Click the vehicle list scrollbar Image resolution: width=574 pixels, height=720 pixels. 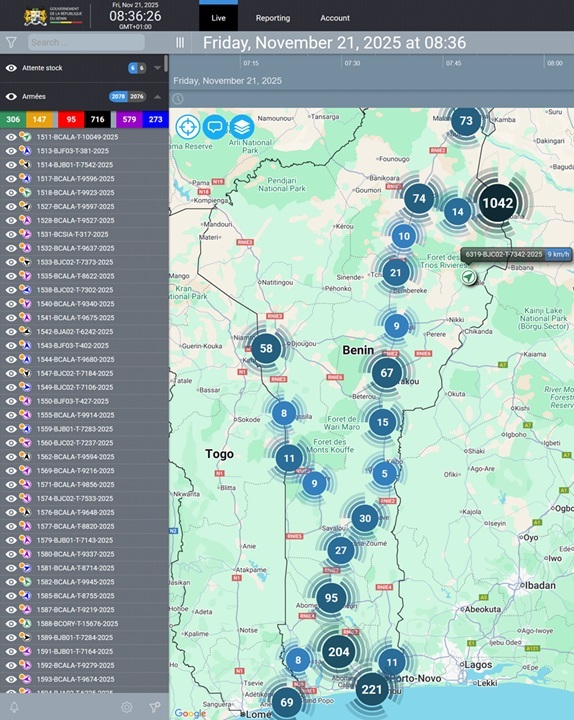pyautogui.click(x=166, y=63)
